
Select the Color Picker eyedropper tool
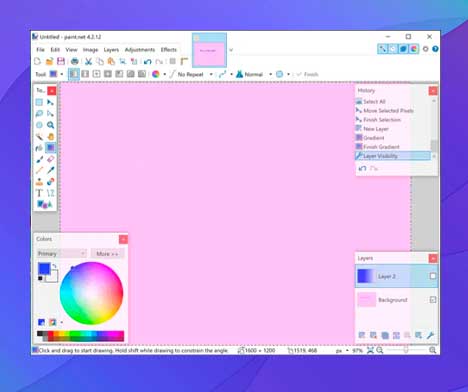click(x=50, y=170)
